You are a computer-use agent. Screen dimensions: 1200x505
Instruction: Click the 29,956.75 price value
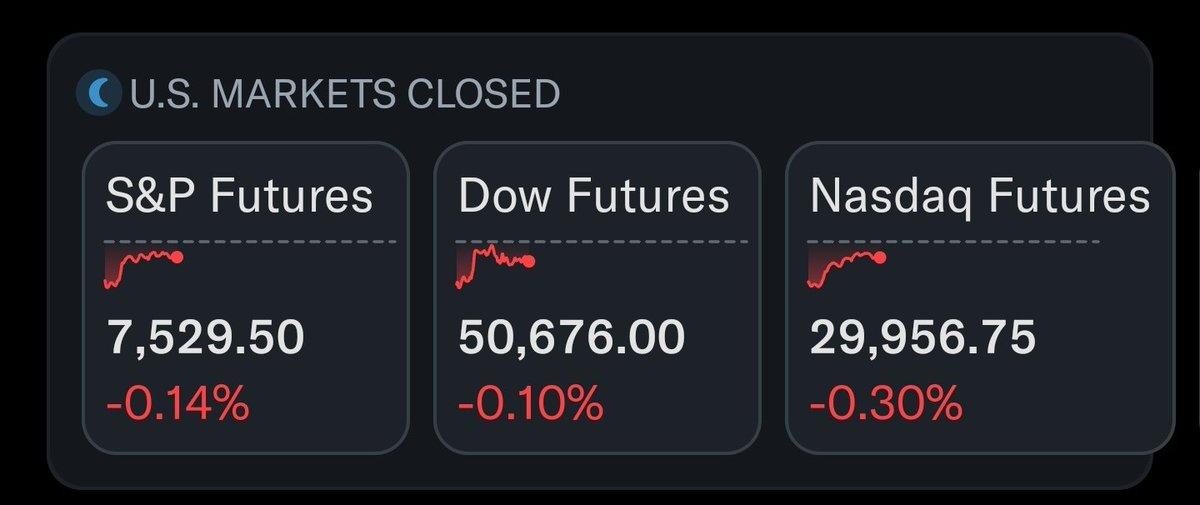click(922, 339)
